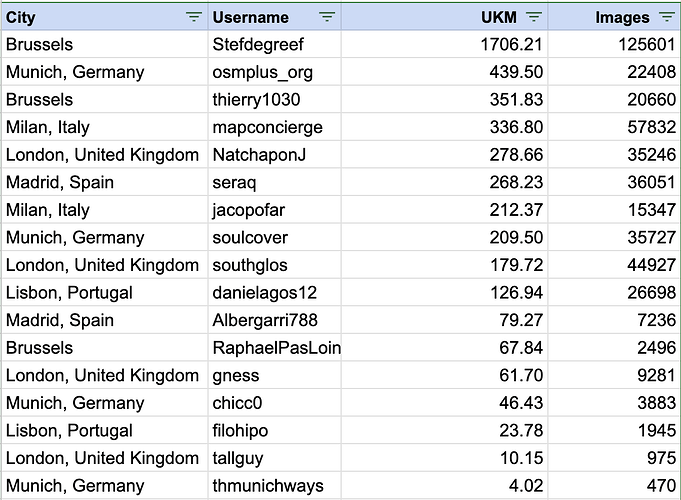
Task: Click the Albergarri788 username cell
Action: (274, 320)
